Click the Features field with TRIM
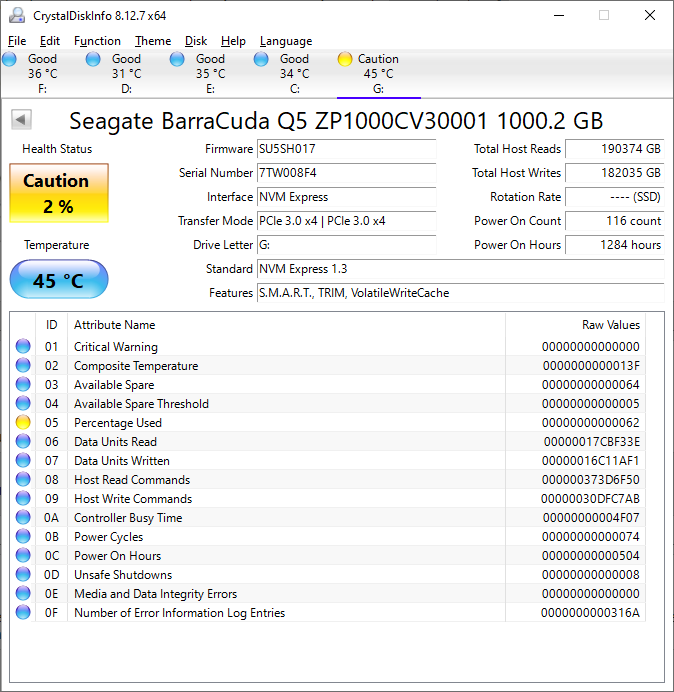 click(x=460, y=293)
